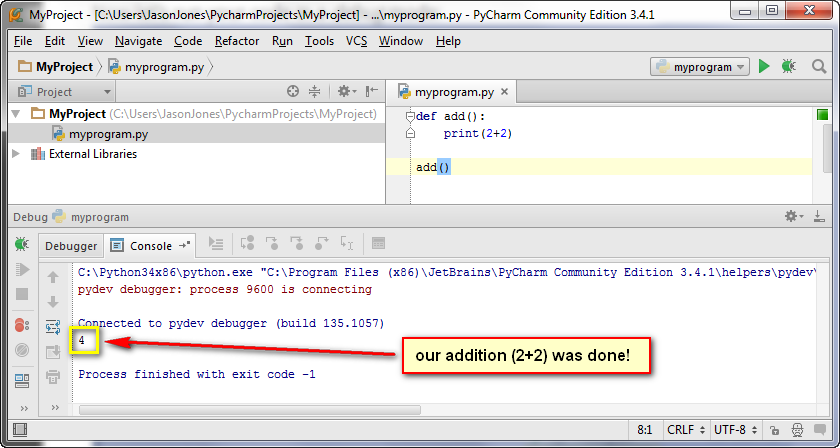840x448 pixels.
Task: Click the Step Out icon
Action: click(321, 244)
